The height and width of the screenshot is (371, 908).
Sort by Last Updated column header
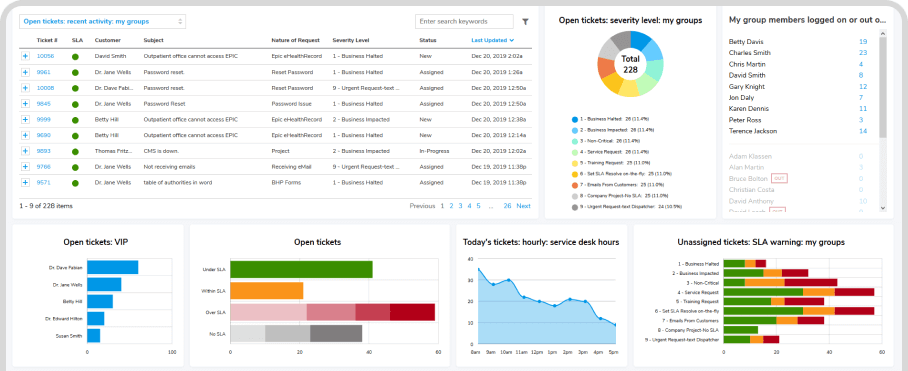pyautogui.click(x=493, y=41)
